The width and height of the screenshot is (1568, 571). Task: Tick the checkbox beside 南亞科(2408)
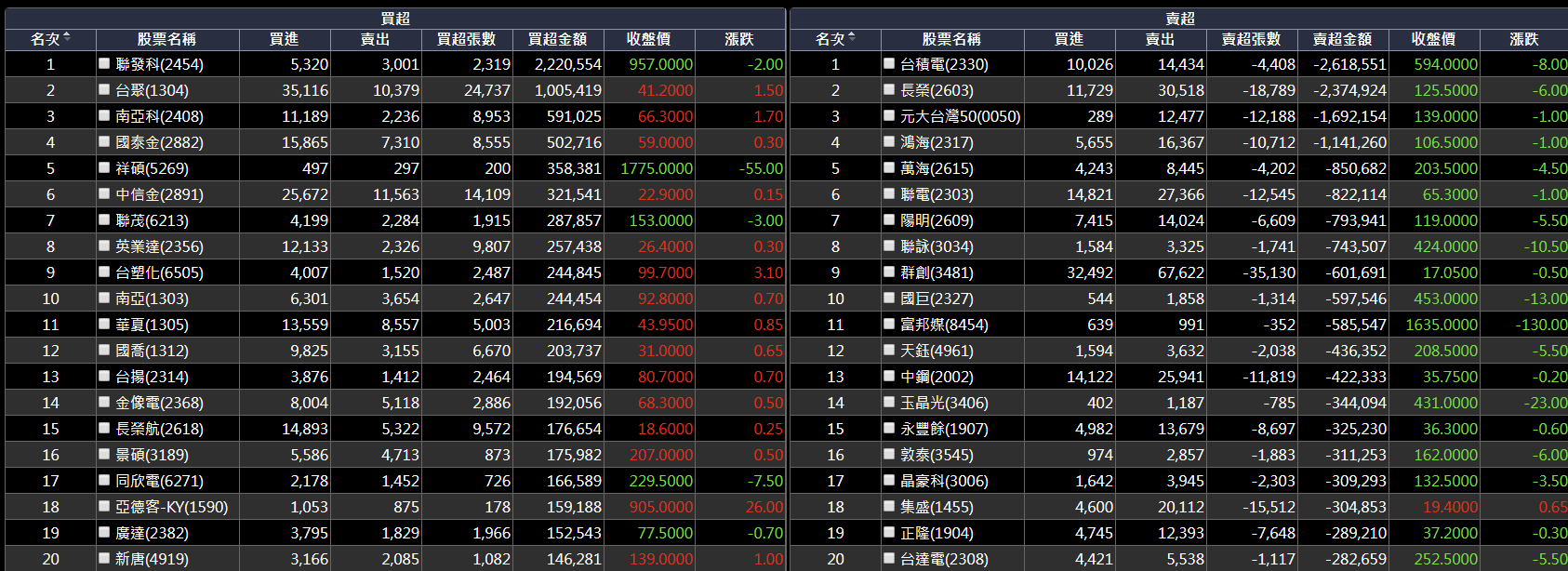[104, 116]
